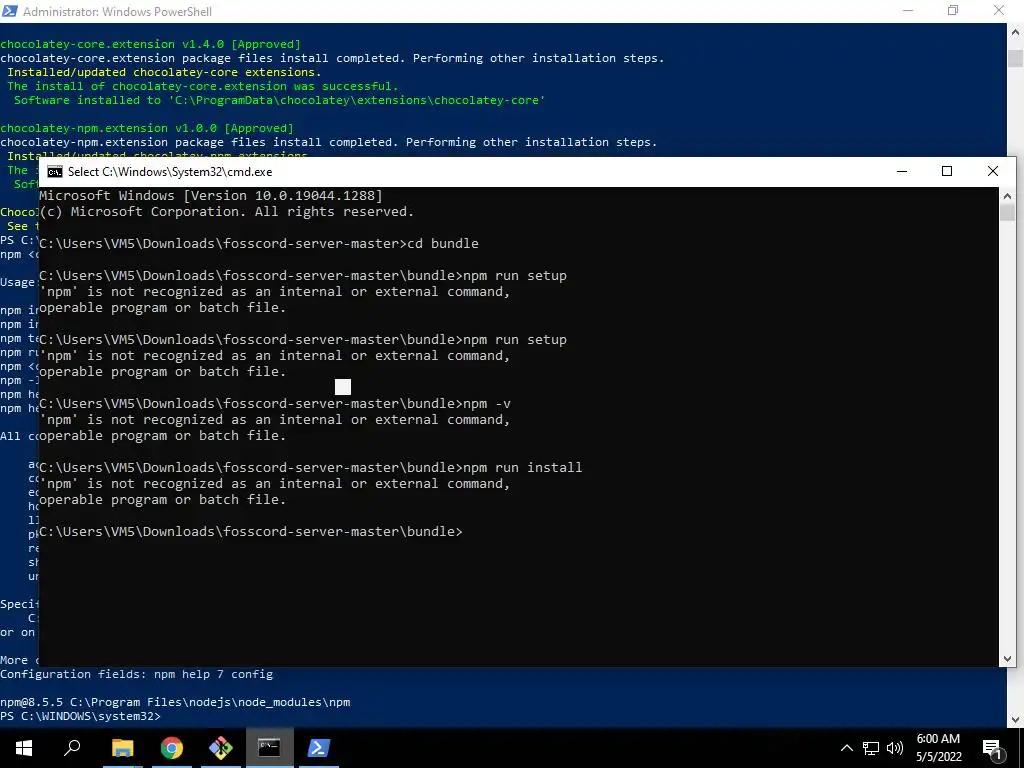The image size is (1024, 768).
Task: Switch to PowerShell taskbar icon
Action: pyautogui.click(x=319, y=748)
